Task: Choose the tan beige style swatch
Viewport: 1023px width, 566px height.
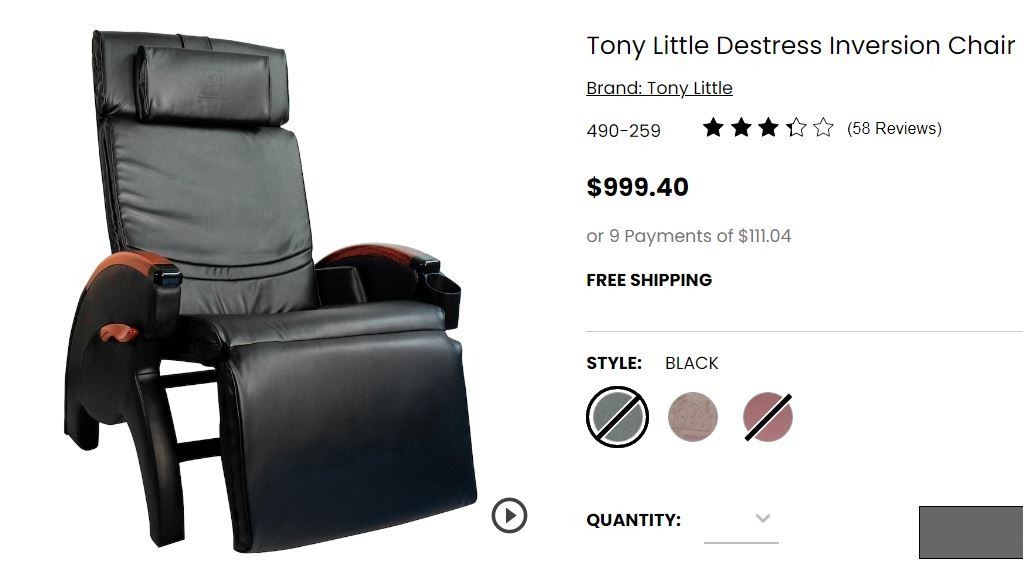Action: pos(693,417)
